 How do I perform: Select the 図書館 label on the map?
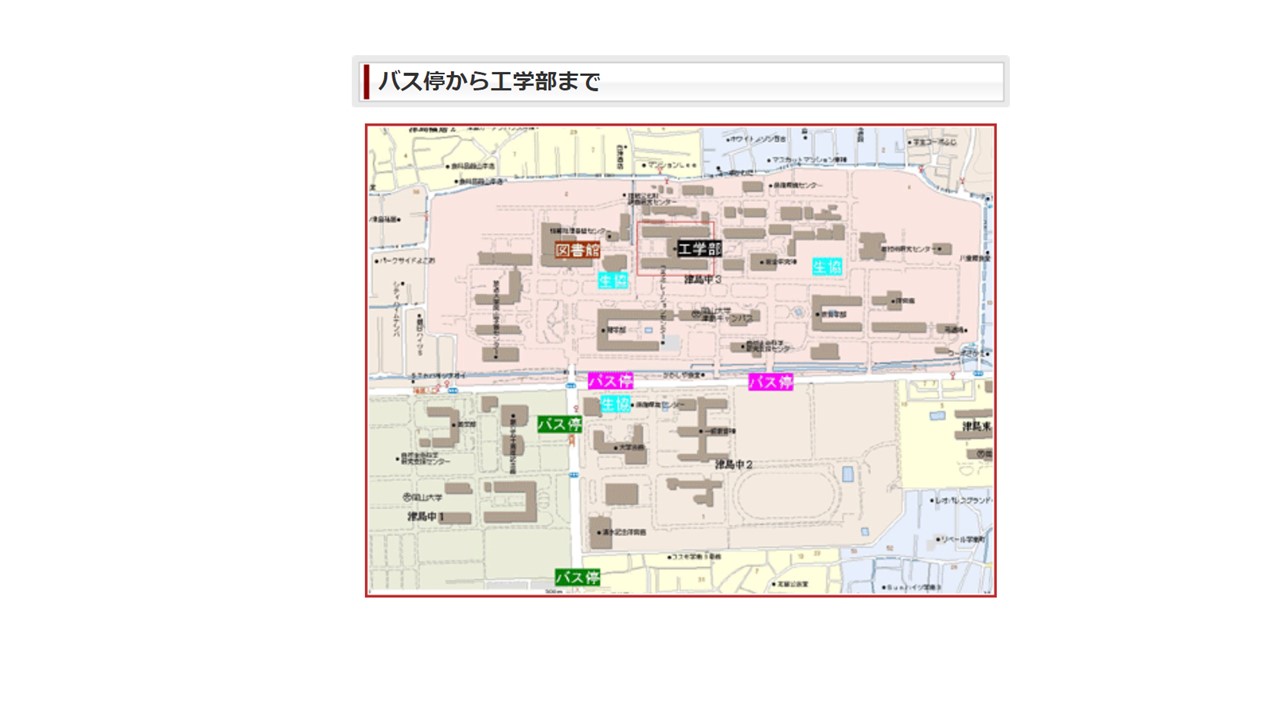(578, 250)
